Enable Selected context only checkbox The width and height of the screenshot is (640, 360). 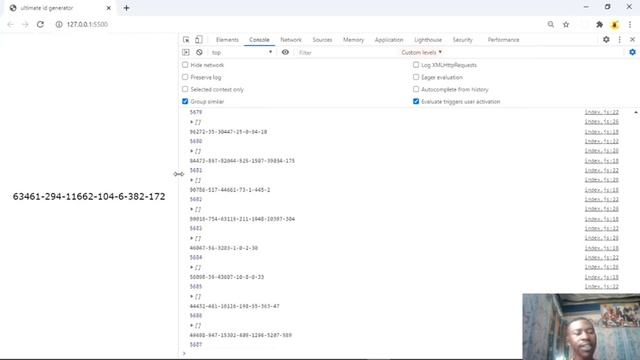[x=185, y=89]
